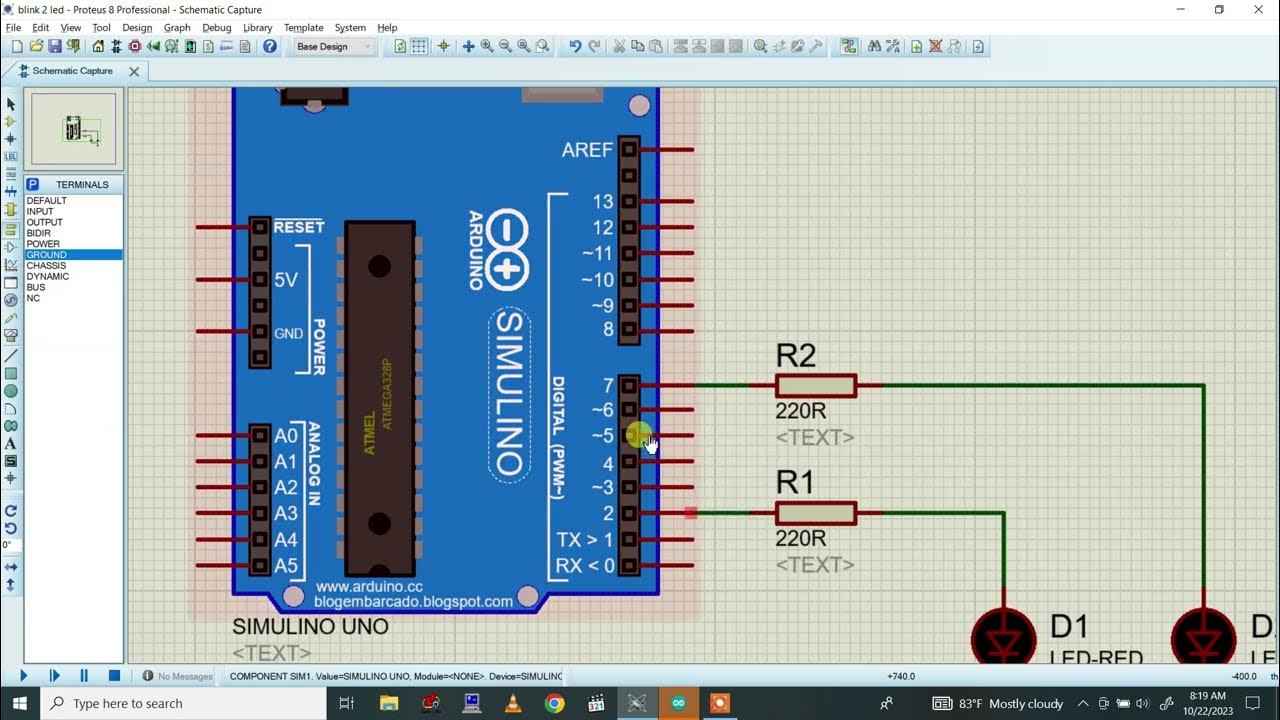
Task: Open the Template menu
Action: (303, 28)
